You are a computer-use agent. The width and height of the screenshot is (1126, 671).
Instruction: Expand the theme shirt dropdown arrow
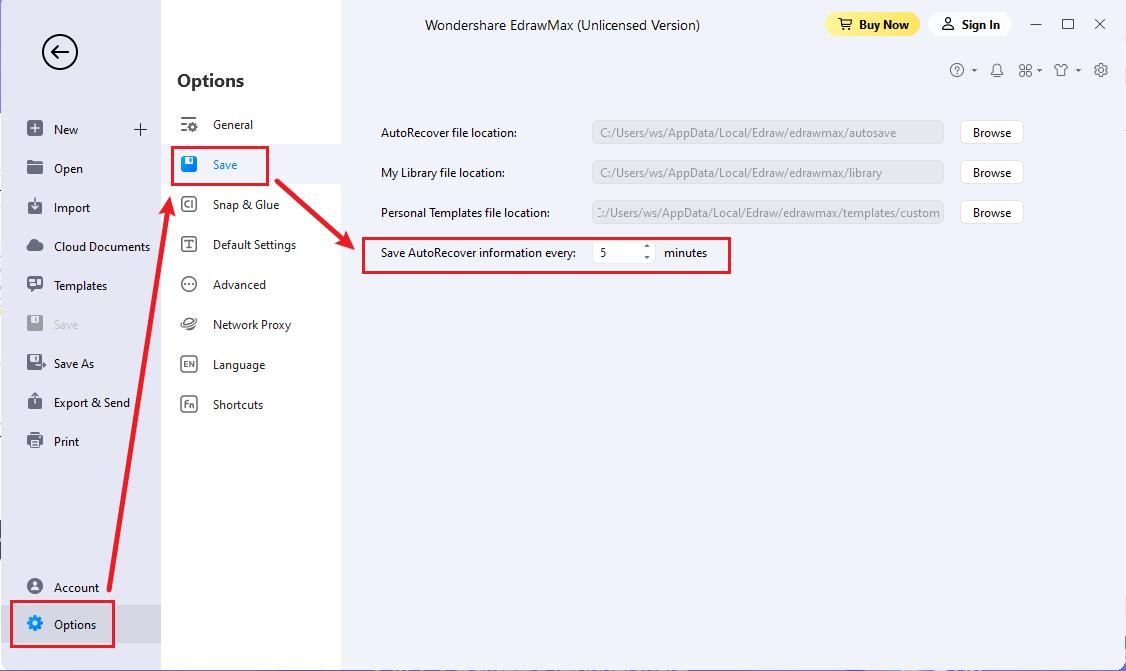tap(1079, 70)
